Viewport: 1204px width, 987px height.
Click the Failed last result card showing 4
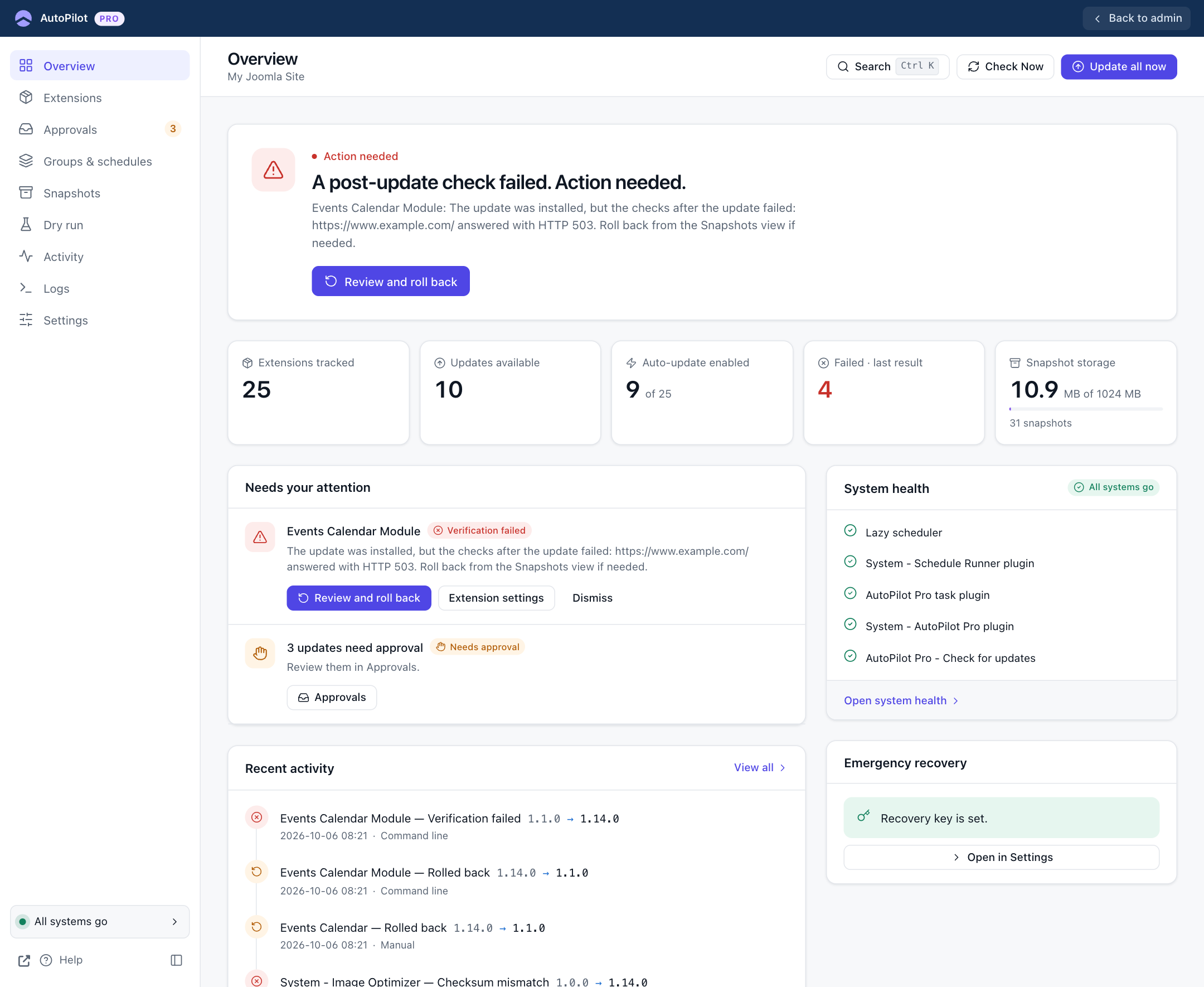pos(893,393)
